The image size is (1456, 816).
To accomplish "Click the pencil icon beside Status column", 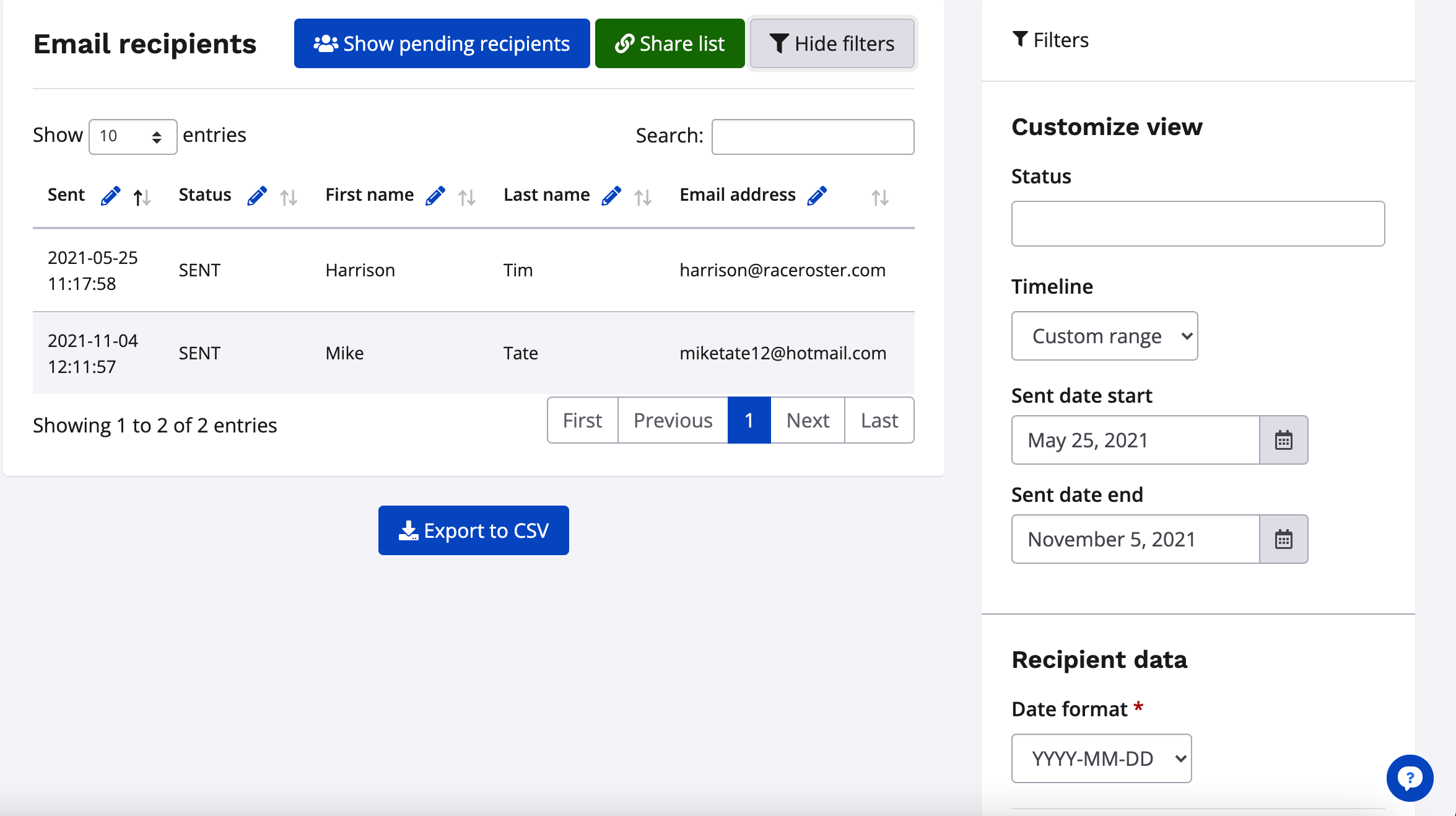I will (256, 196).
